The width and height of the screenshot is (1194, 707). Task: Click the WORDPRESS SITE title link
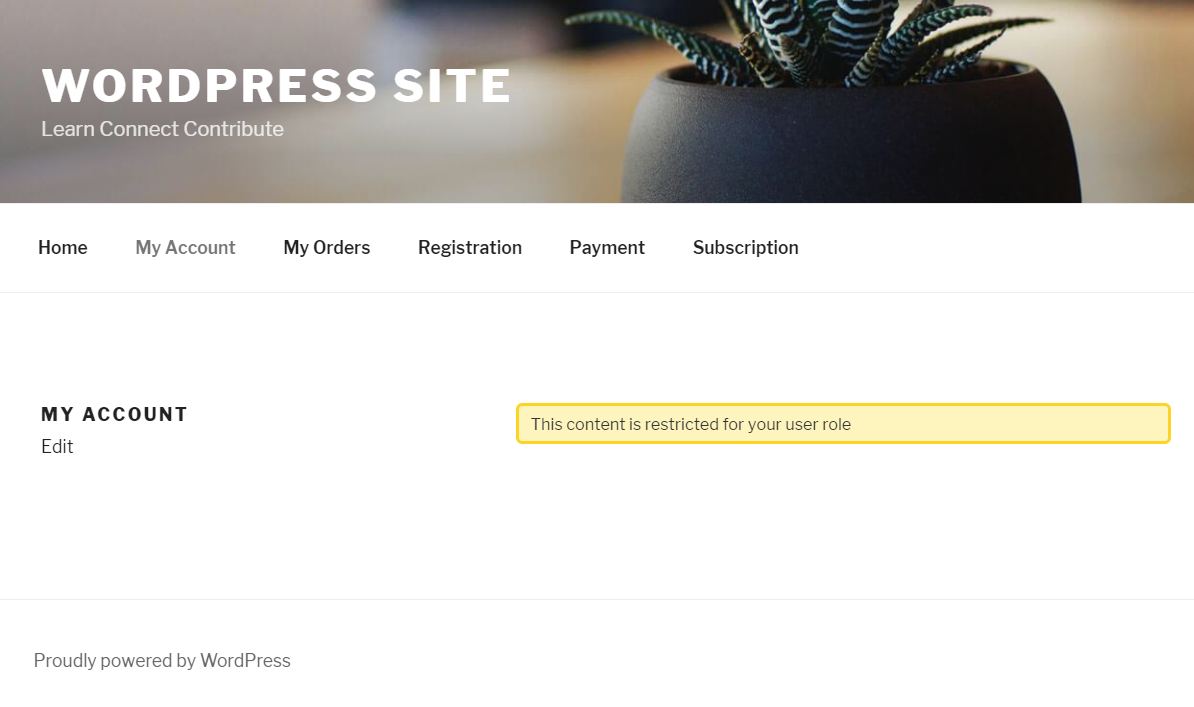pos(276,85)
